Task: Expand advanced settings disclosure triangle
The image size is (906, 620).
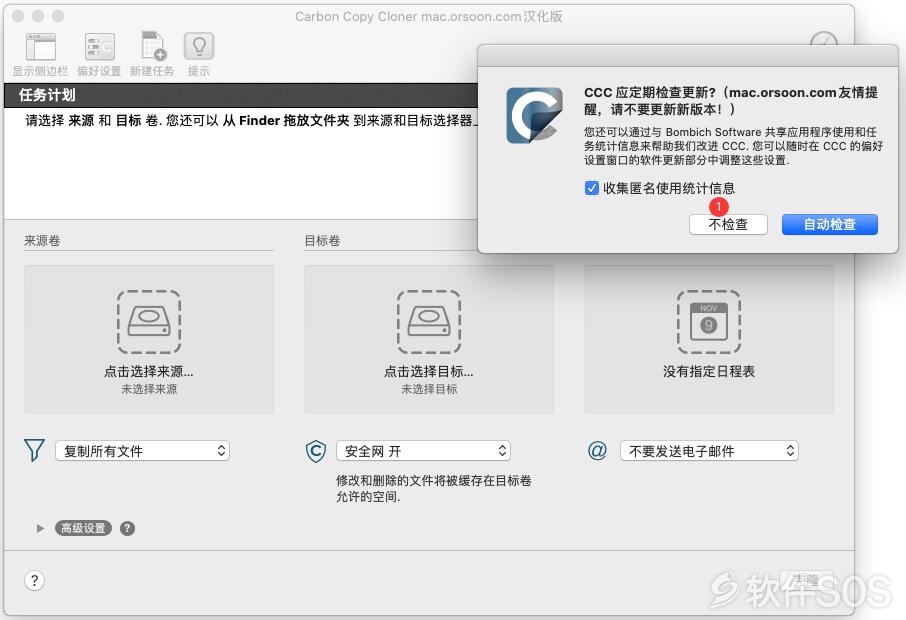Action: pyautogui.click(x=40, y=528)
